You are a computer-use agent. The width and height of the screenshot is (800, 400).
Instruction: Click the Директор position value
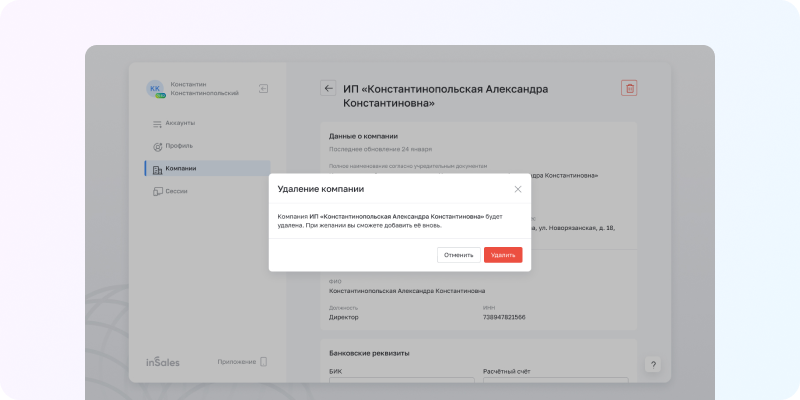pos(344,317)
